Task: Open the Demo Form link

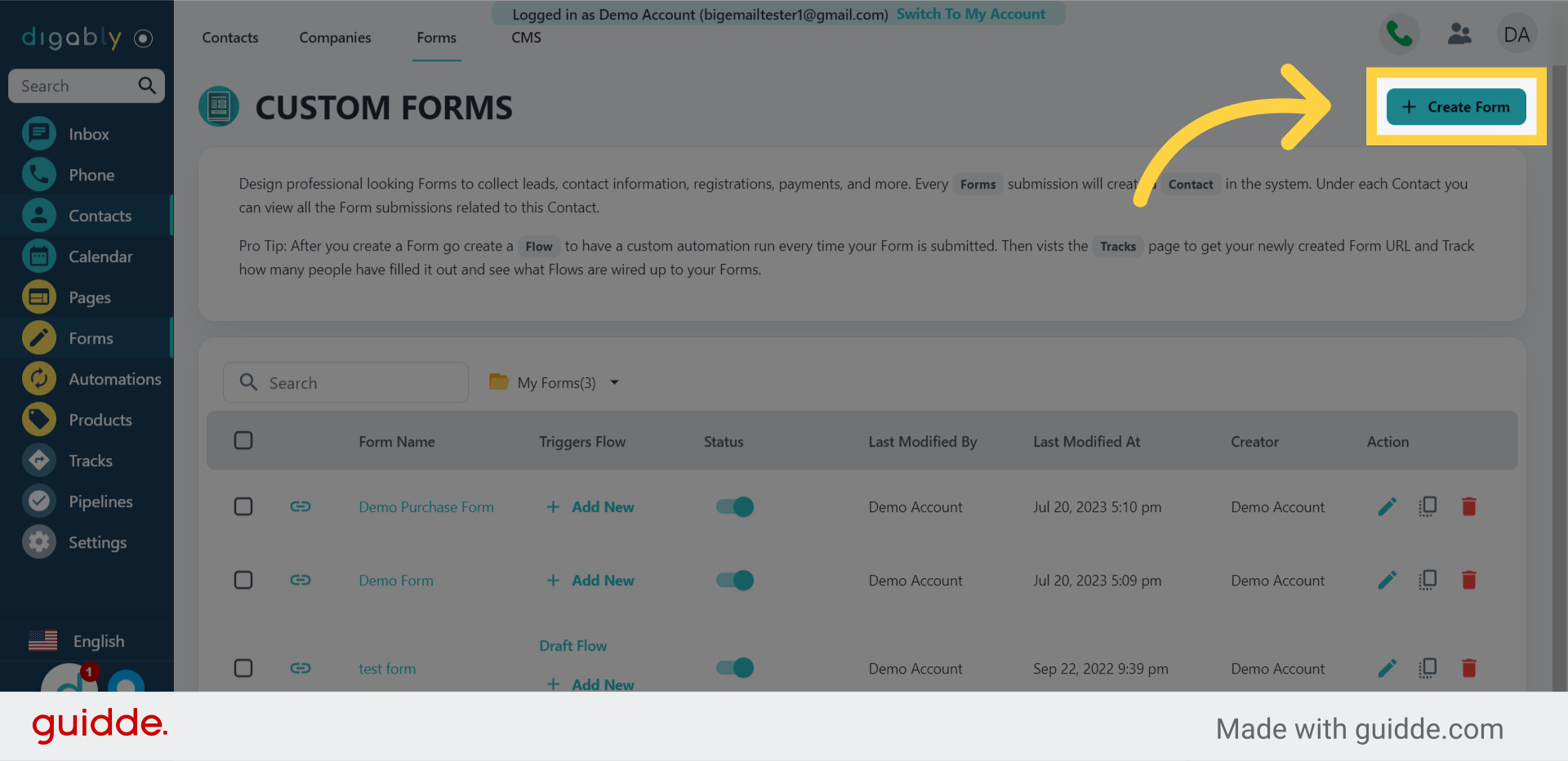Action: [x=396, y=581]
